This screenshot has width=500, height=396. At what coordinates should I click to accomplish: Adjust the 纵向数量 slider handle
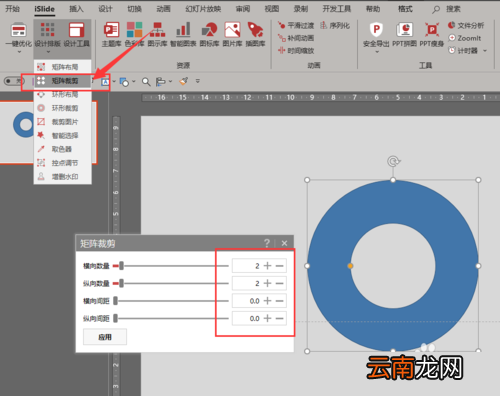point(121,283)
